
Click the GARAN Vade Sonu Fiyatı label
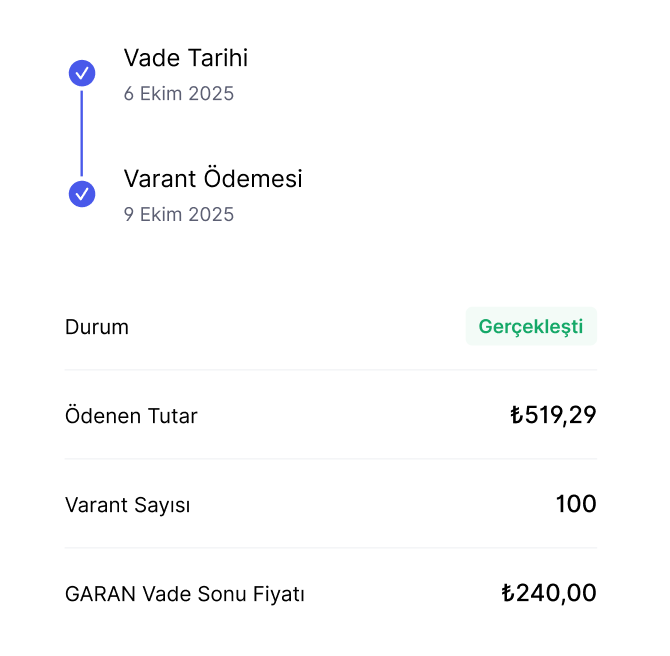[x=185, y=594]
